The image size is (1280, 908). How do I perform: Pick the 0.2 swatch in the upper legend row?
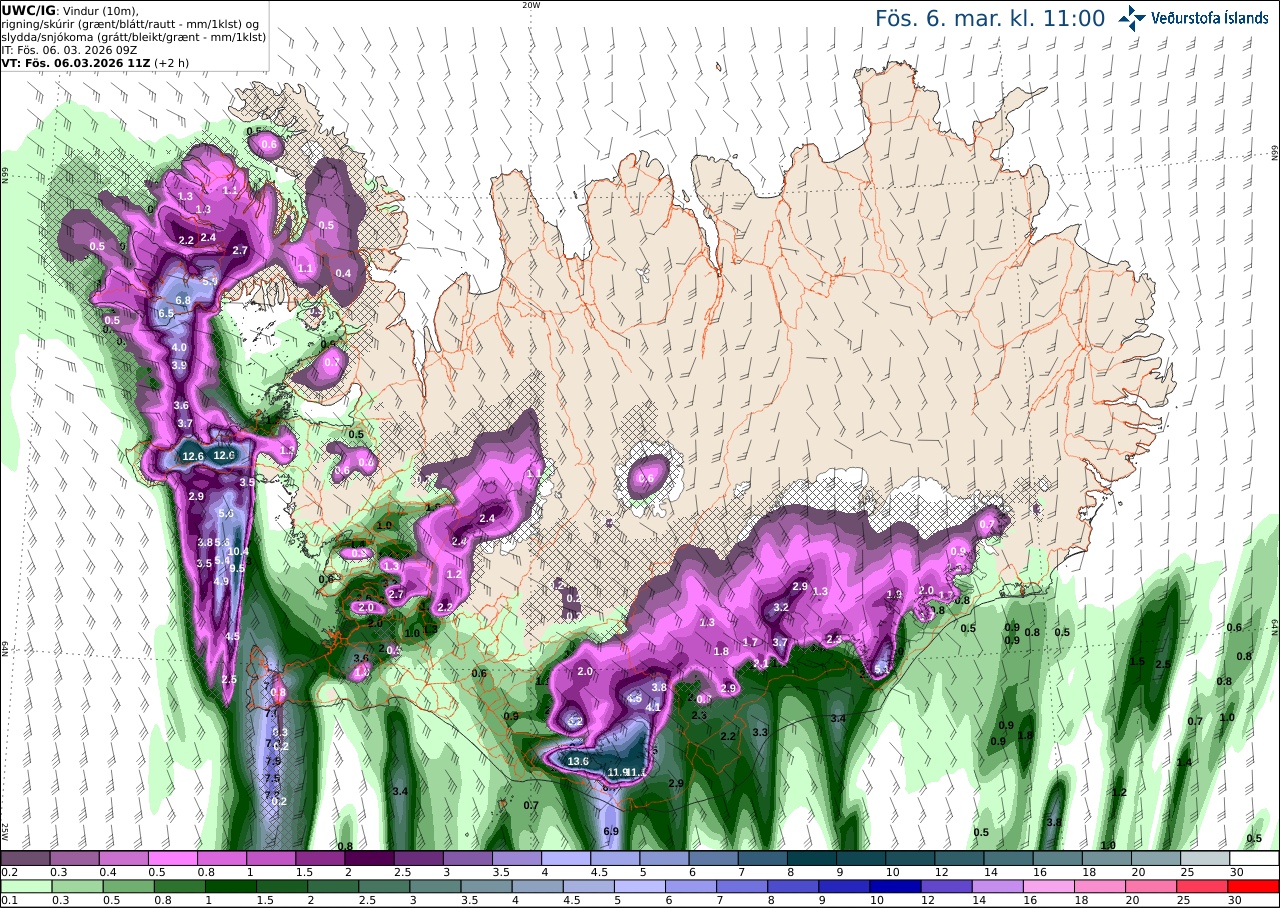(x=25, y=858)
